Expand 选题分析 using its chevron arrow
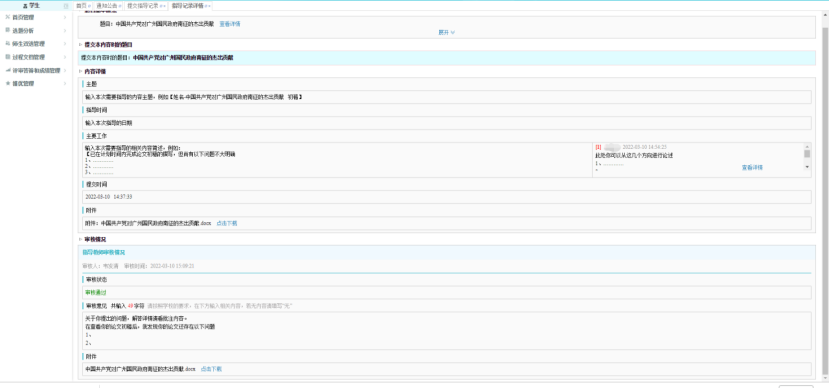Viewport: 830px width, 388px height. [65, 30]
